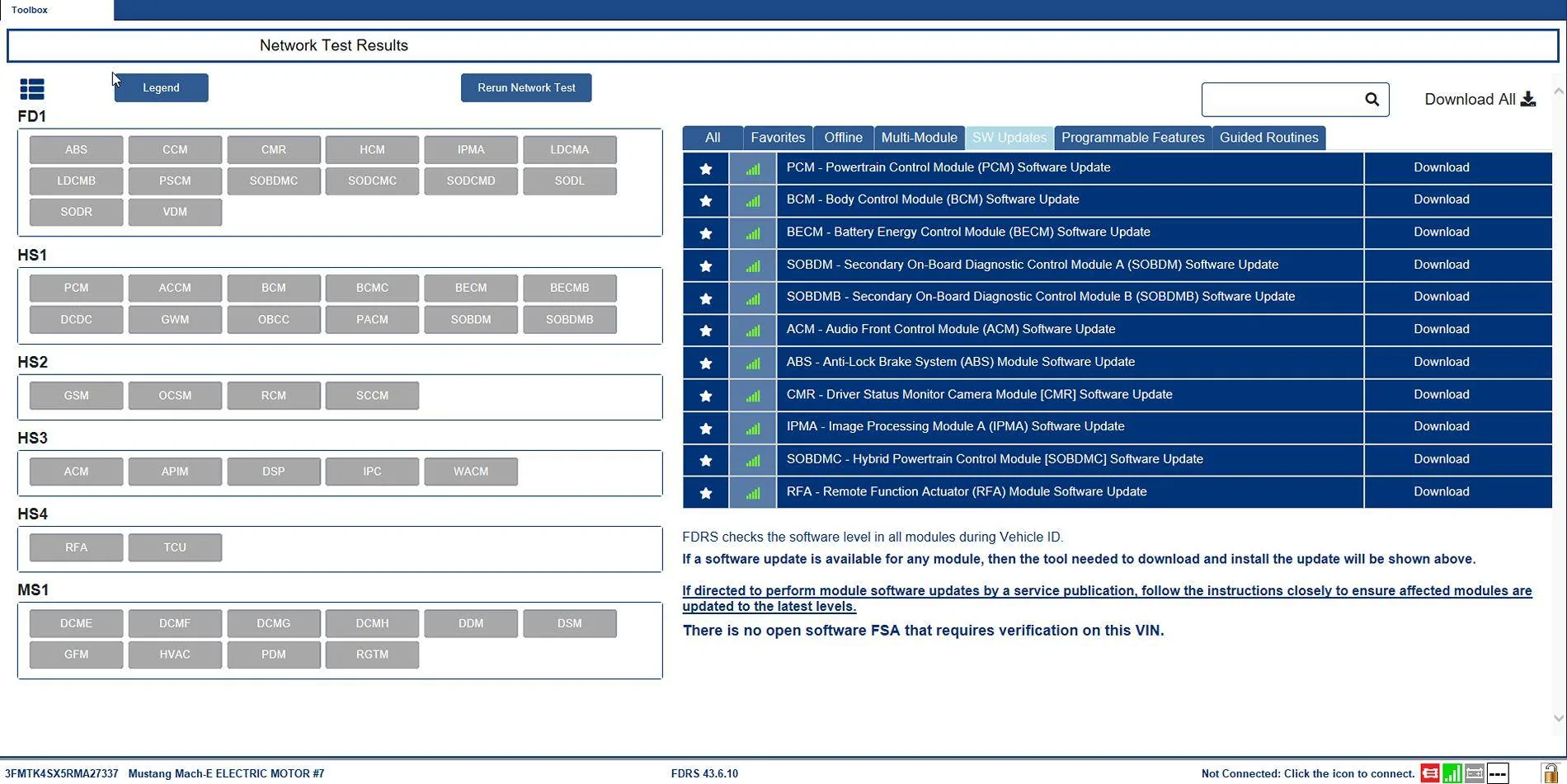Click signal bars icon for CMR update

[753, 396]
